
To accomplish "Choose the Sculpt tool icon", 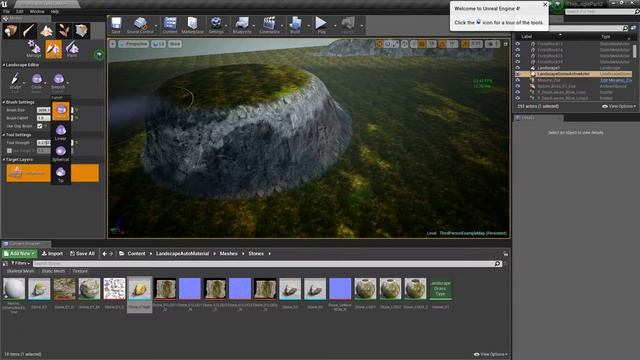I will (x=15, y=81).
